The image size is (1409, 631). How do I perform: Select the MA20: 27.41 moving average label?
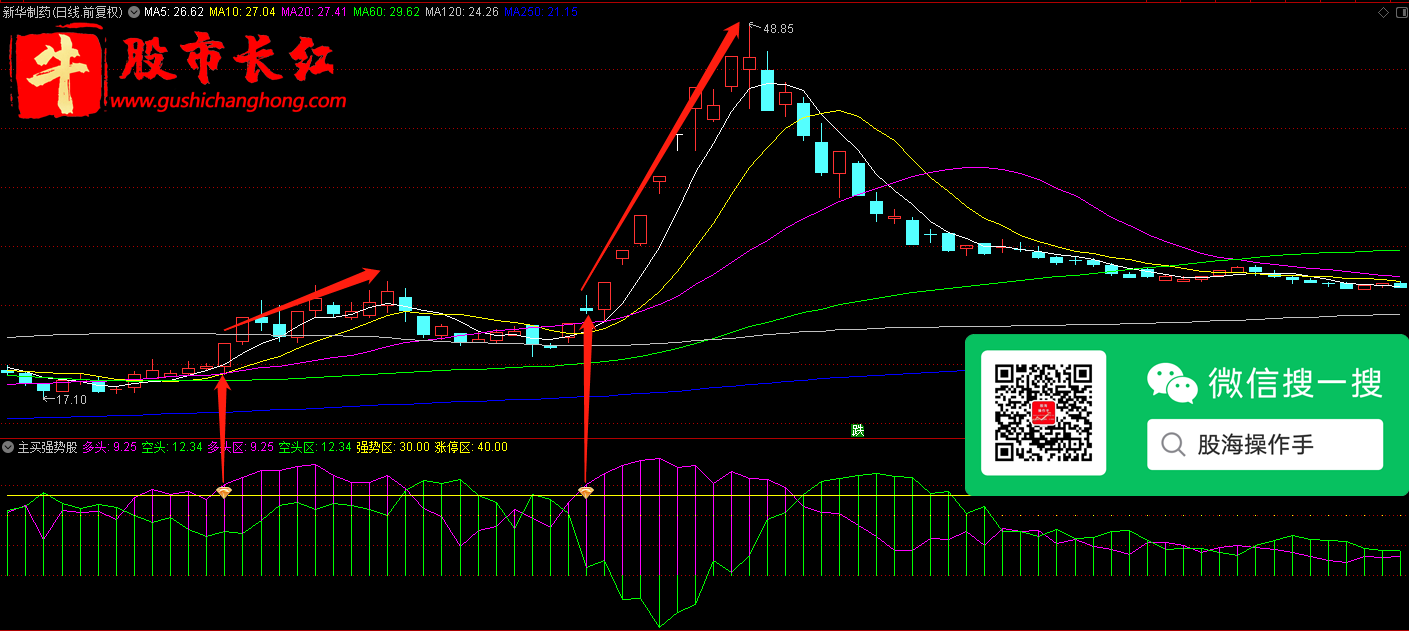point(315,13)
